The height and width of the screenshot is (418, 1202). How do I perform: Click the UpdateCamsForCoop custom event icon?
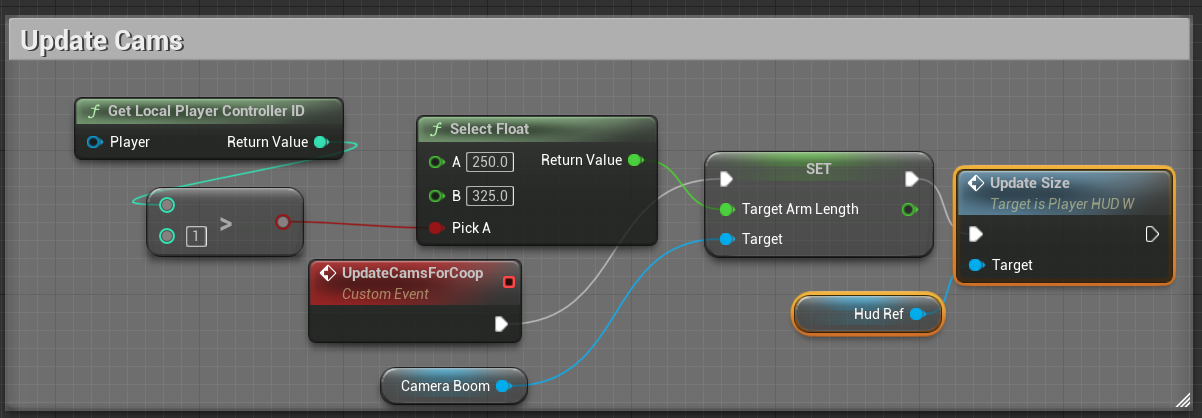pyautogui.click(x=327, y=273)
